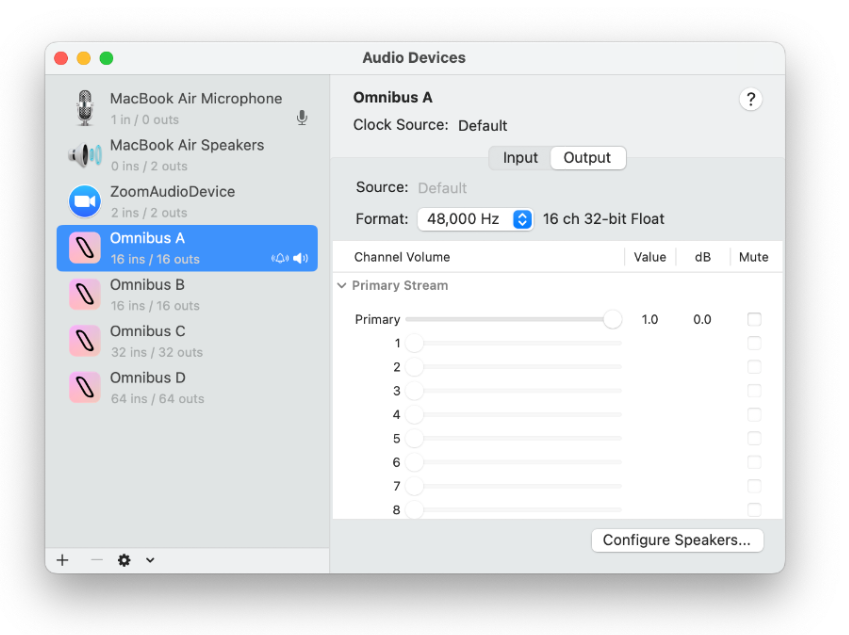Click the default output speaker indicator on Omnibus A
Image resolution: width=849 pixels, height=635 pixels.
[x=301, y=259]
